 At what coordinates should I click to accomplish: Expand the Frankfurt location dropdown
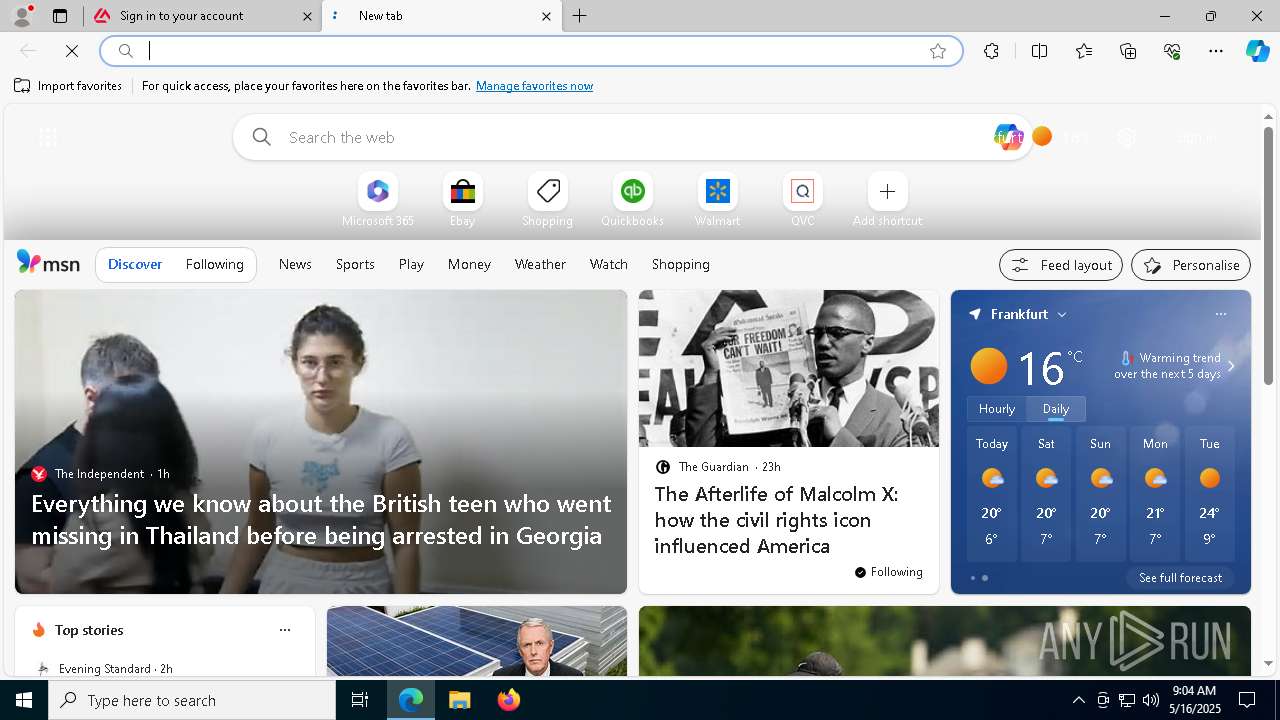(x=1062, y=314)
